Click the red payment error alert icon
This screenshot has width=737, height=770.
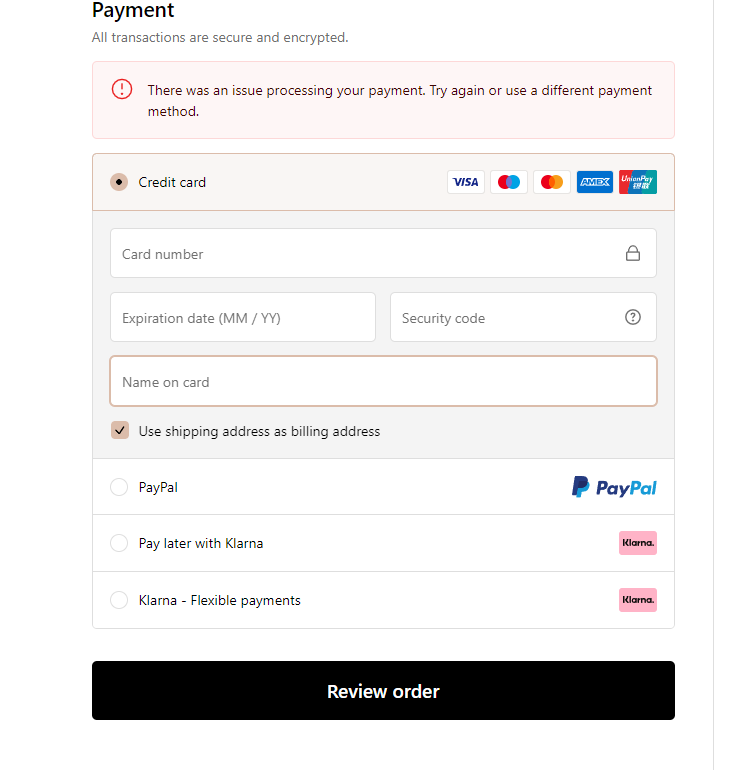[x=122, y=89]
